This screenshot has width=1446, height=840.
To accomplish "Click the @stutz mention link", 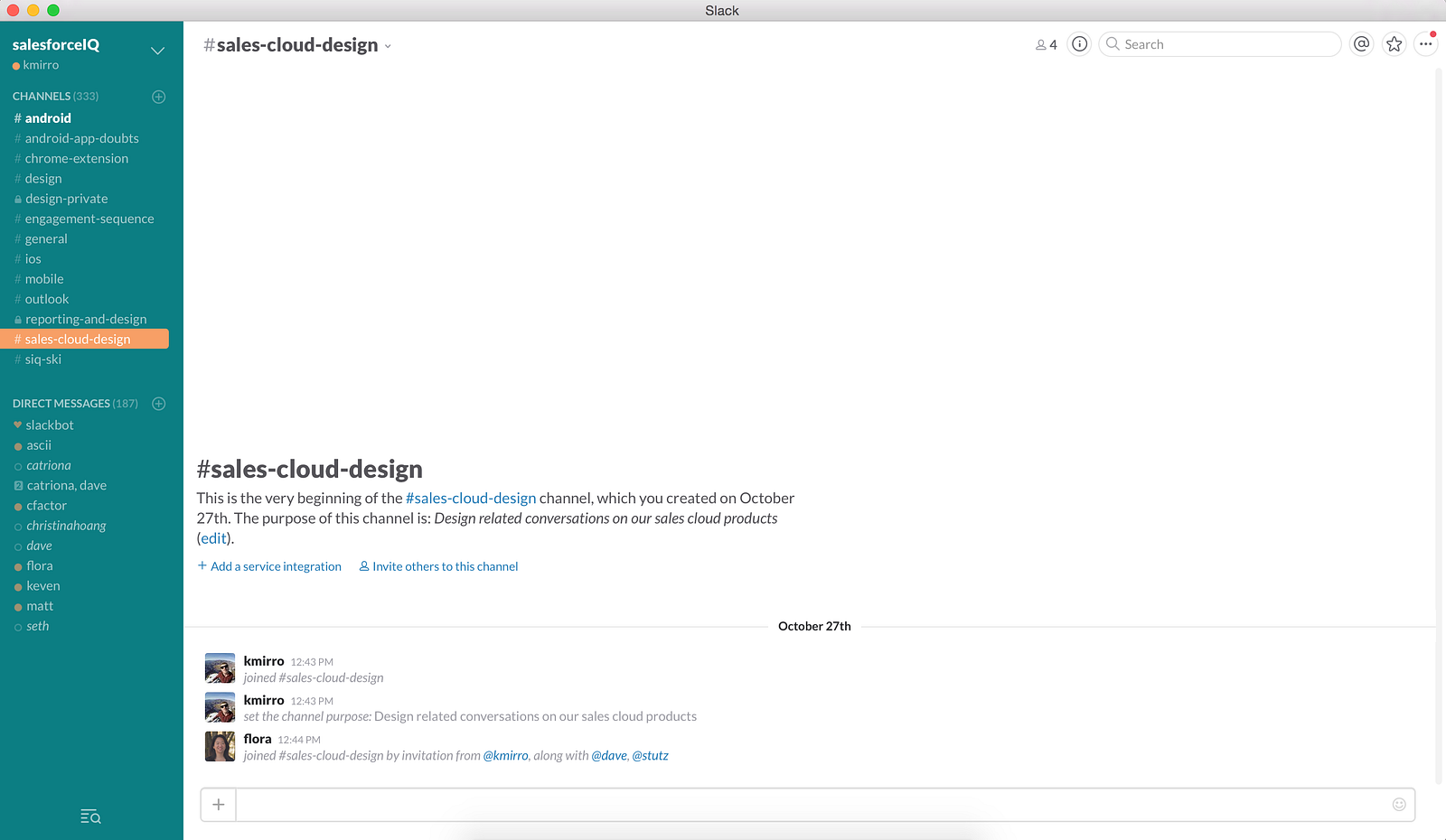I will 650,755.
